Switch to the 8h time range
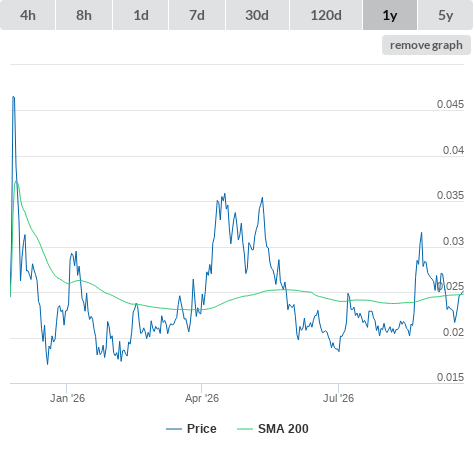 tap(84, 15)
